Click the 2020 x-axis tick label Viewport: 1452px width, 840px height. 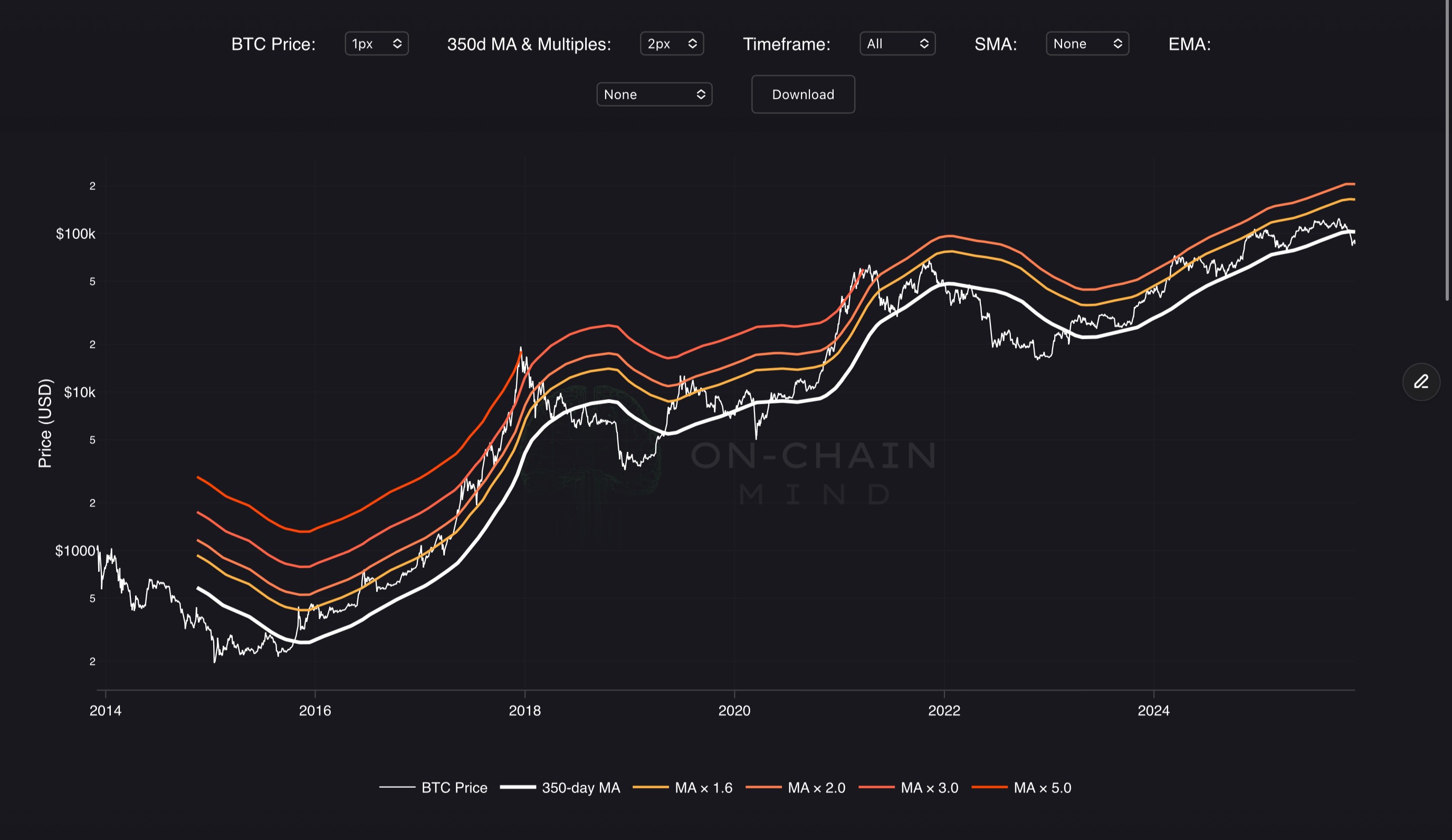coord(734,710)
